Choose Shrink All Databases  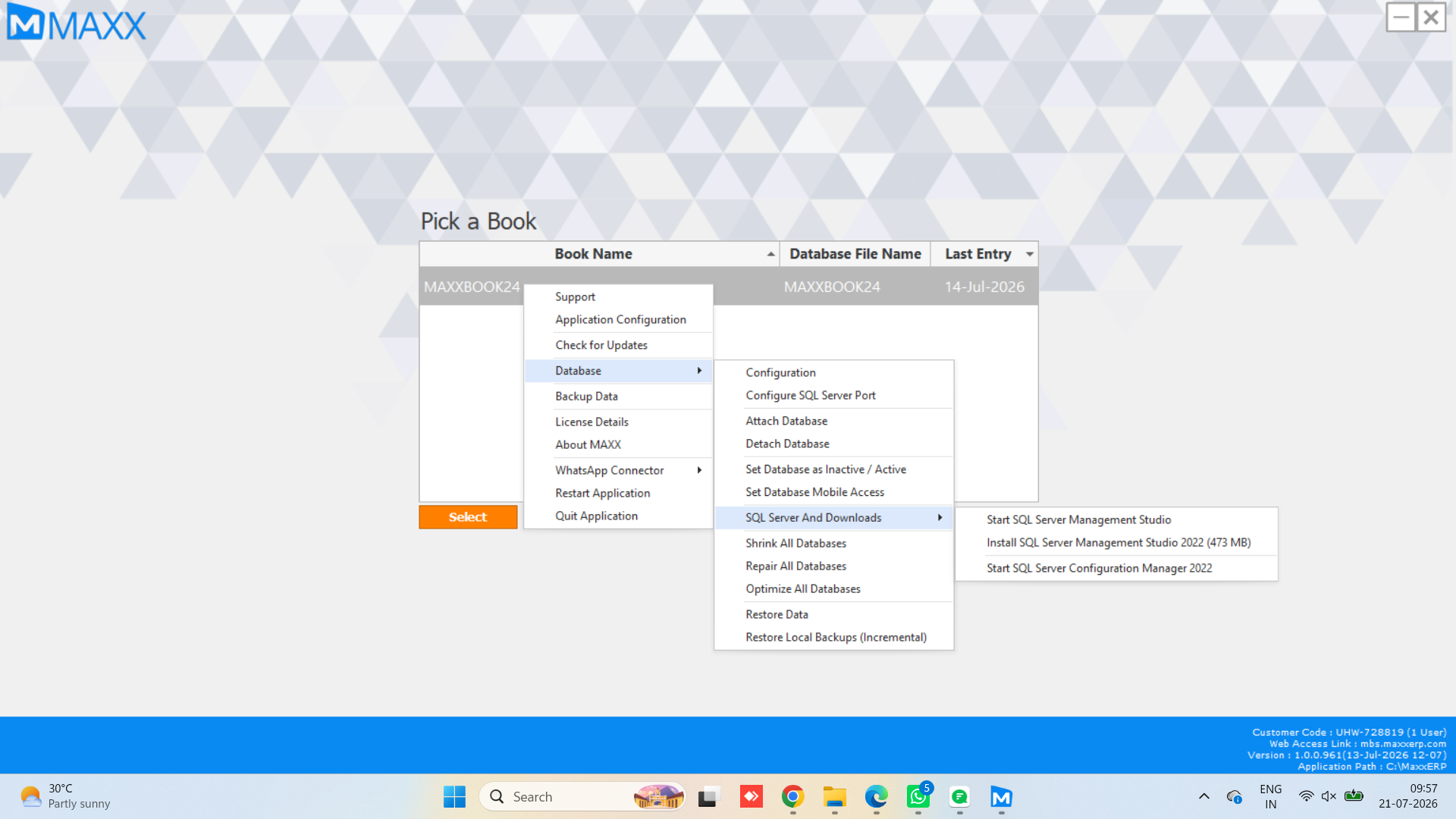click(x=833, y=543)
